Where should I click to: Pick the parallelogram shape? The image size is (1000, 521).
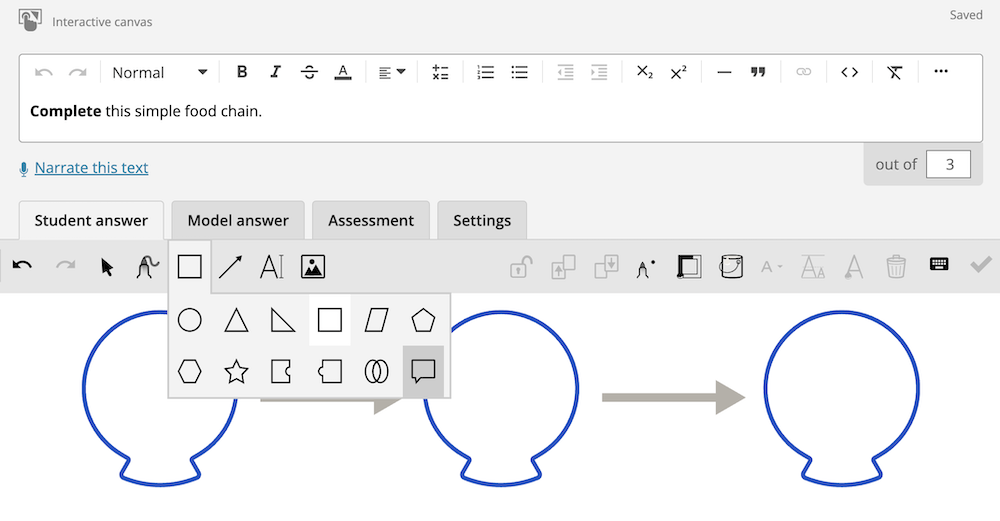(376, 320)
